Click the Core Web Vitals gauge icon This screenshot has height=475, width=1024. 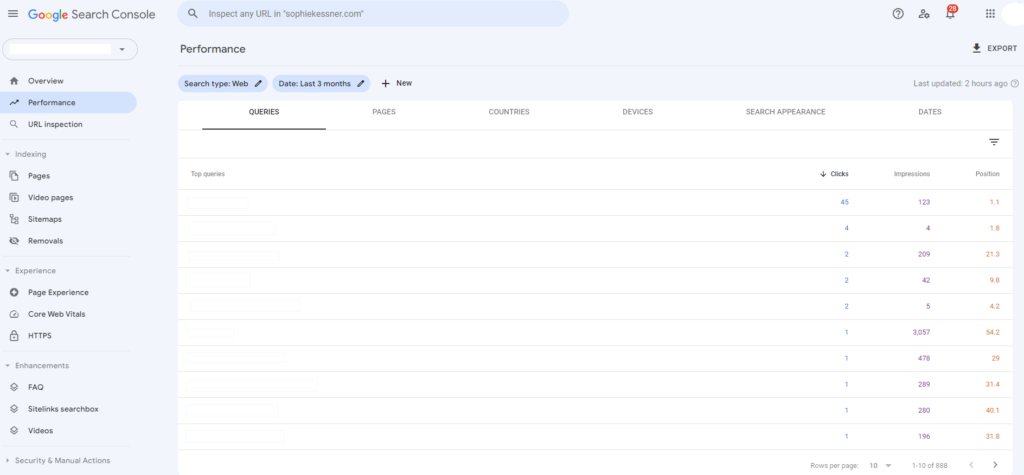[x=14, y=314]
